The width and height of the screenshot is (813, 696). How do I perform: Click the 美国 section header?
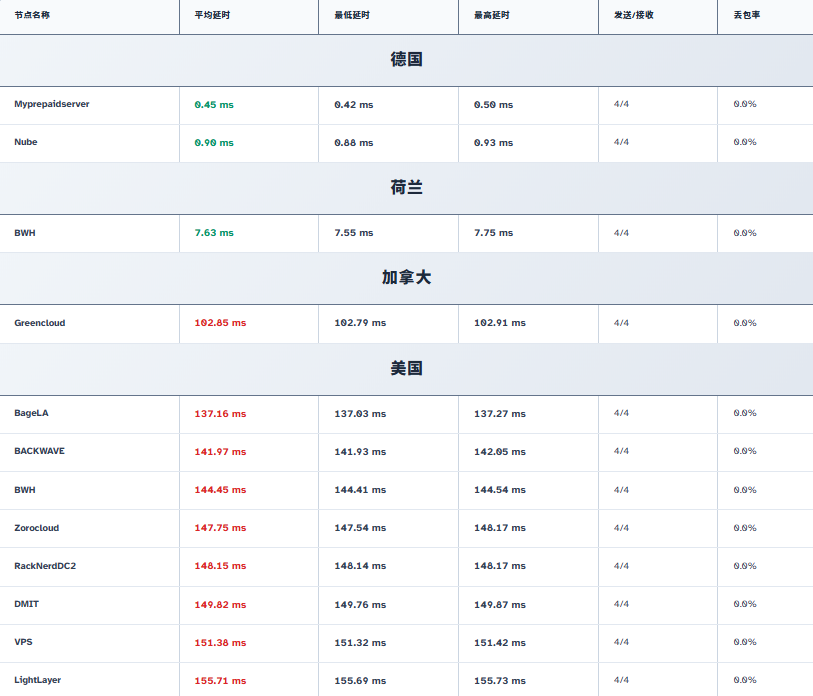point(406,368)
